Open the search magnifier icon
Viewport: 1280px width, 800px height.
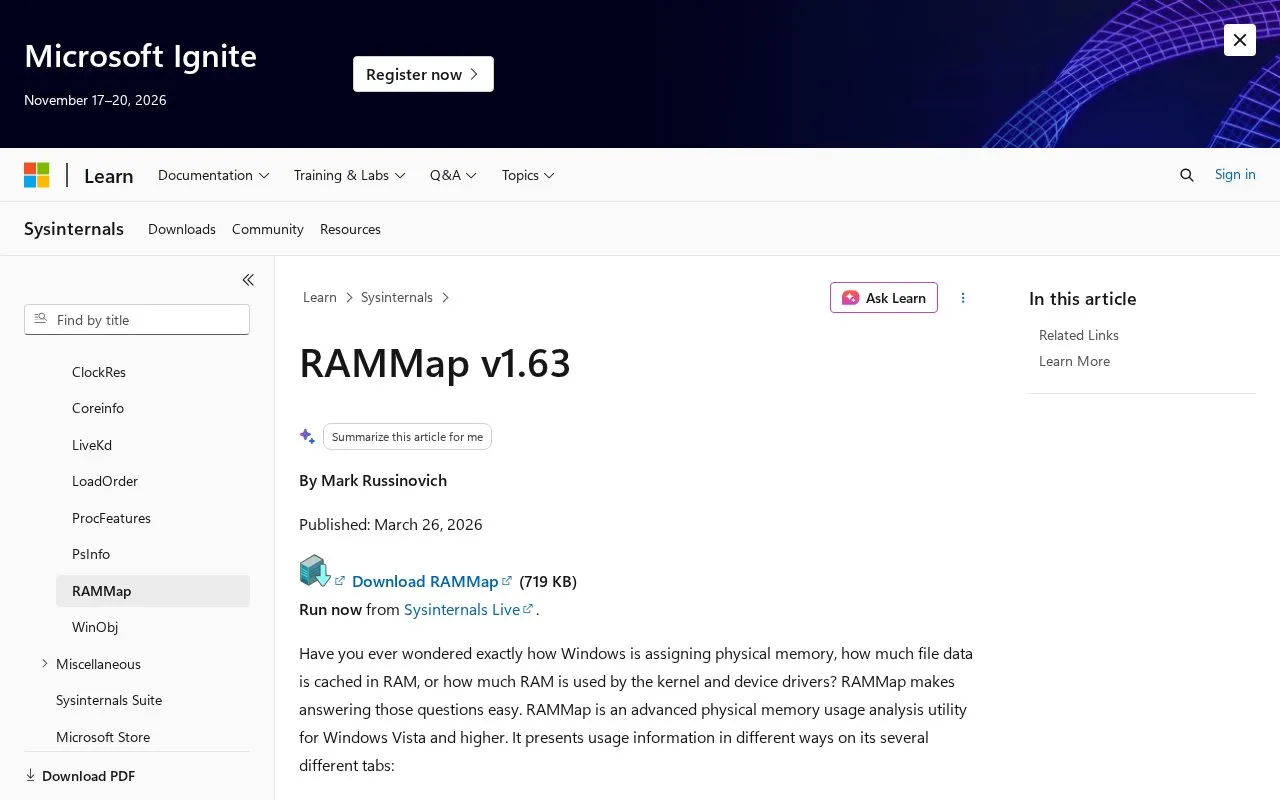tap(1187, 175)
